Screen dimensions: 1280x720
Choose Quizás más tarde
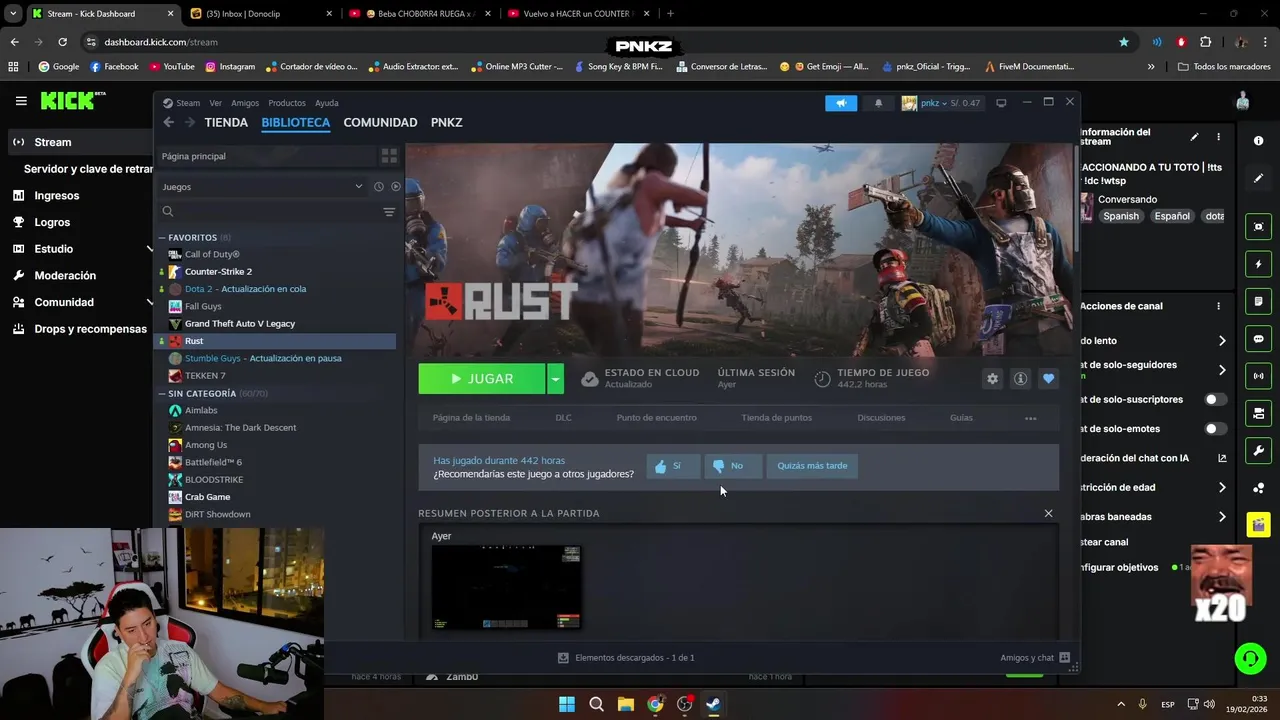tap(812, 466)
